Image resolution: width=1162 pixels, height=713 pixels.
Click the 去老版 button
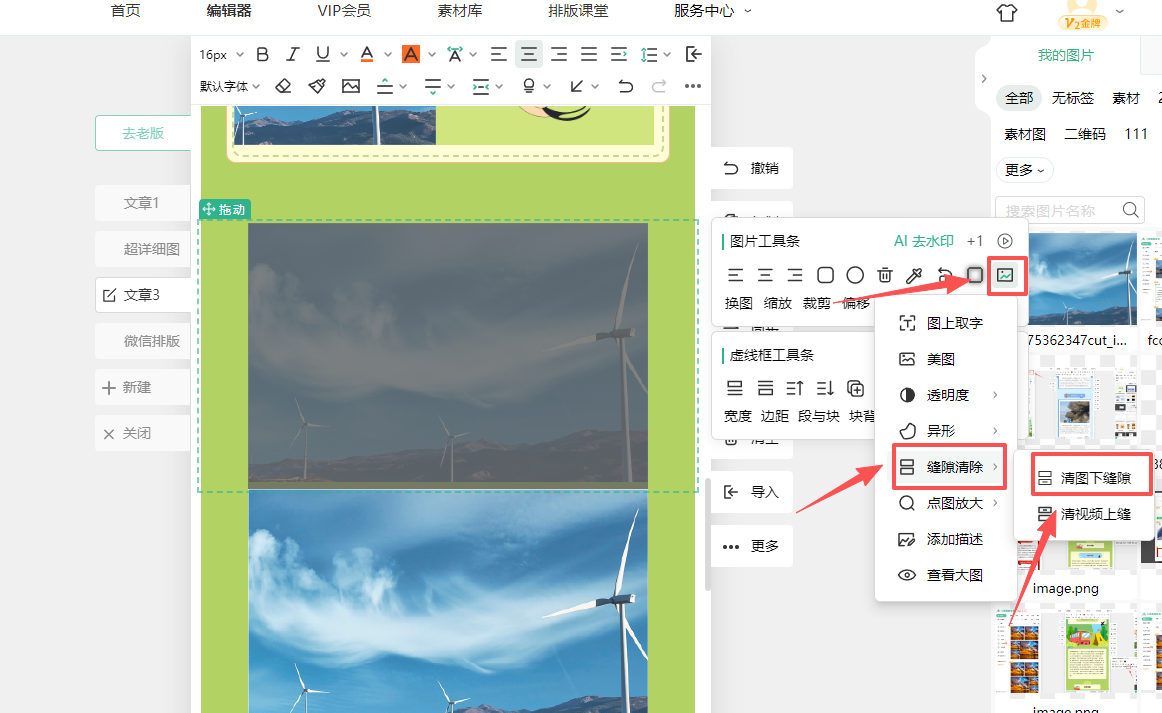pos(143,133)
